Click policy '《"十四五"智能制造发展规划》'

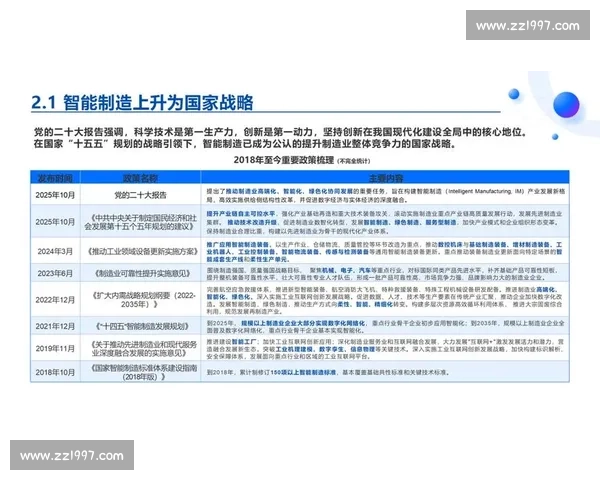coord(142,326)
